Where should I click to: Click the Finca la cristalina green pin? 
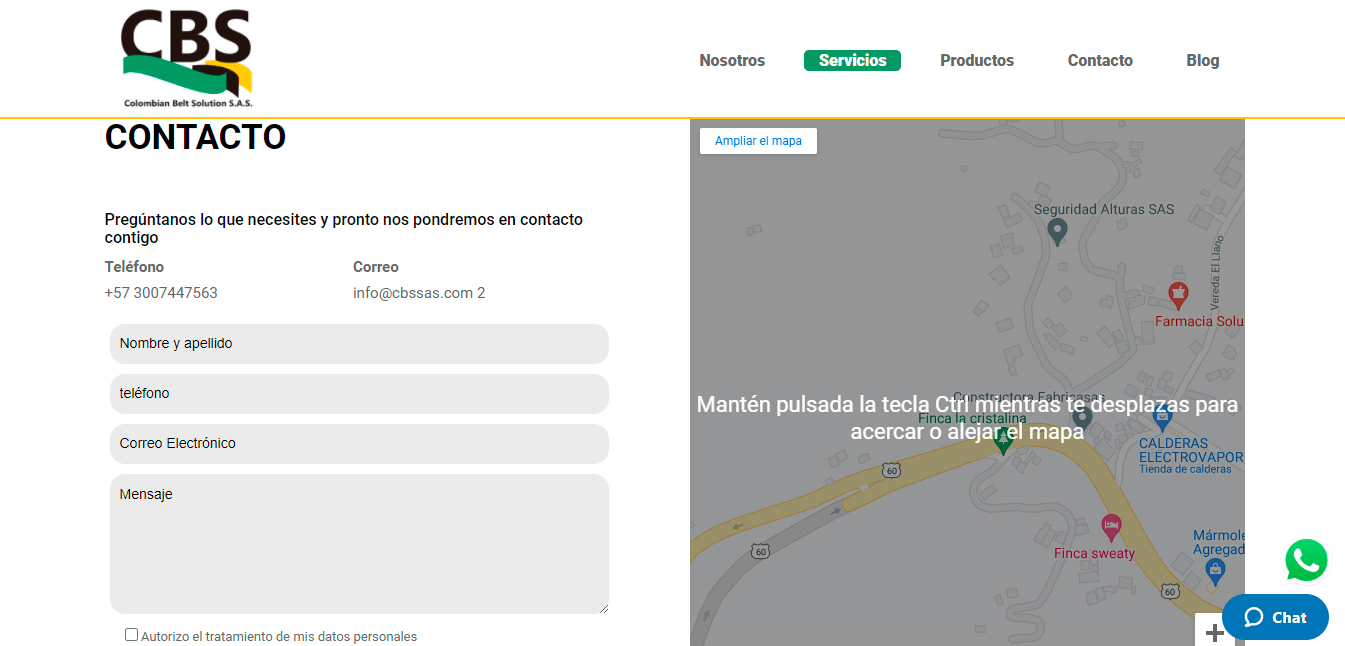pos(1003,441)
